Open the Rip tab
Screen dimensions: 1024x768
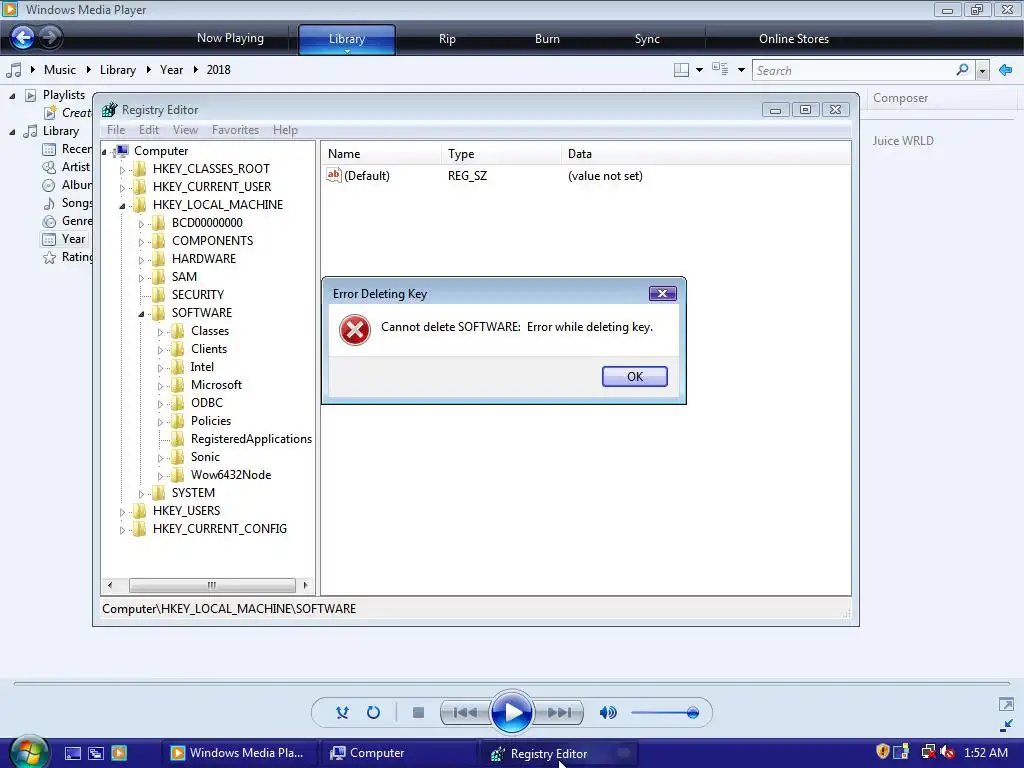tap(447, 39)
